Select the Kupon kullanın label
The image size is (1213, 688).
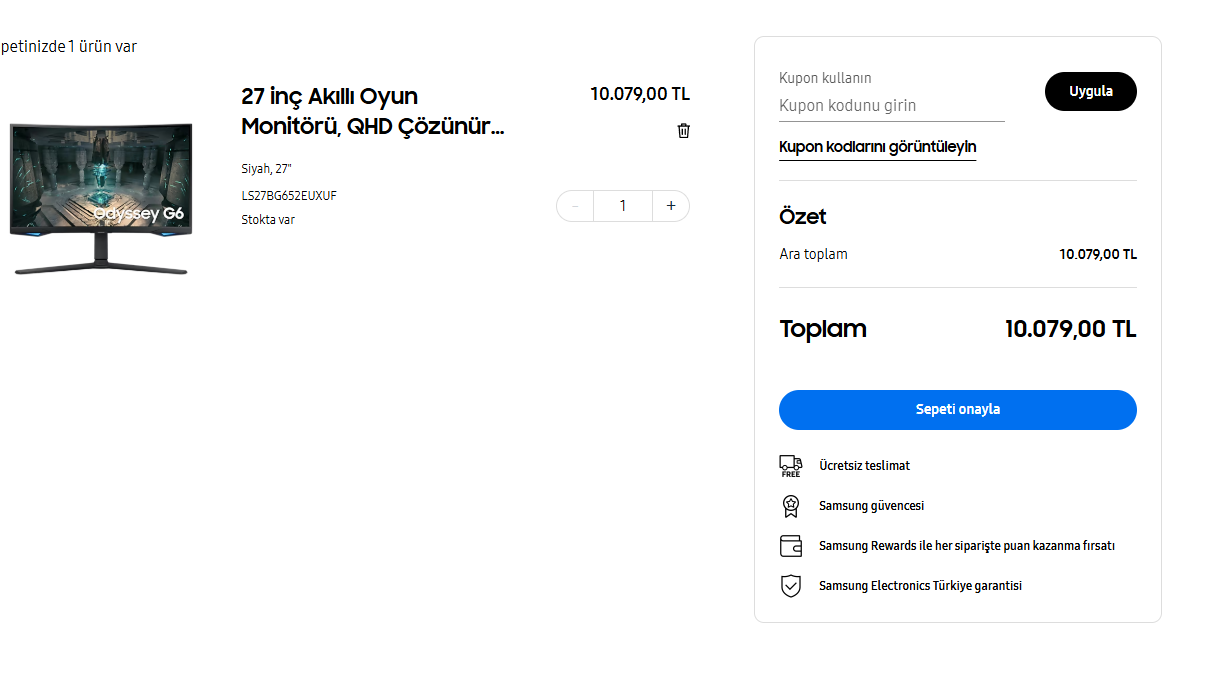(x=825, y=78)
